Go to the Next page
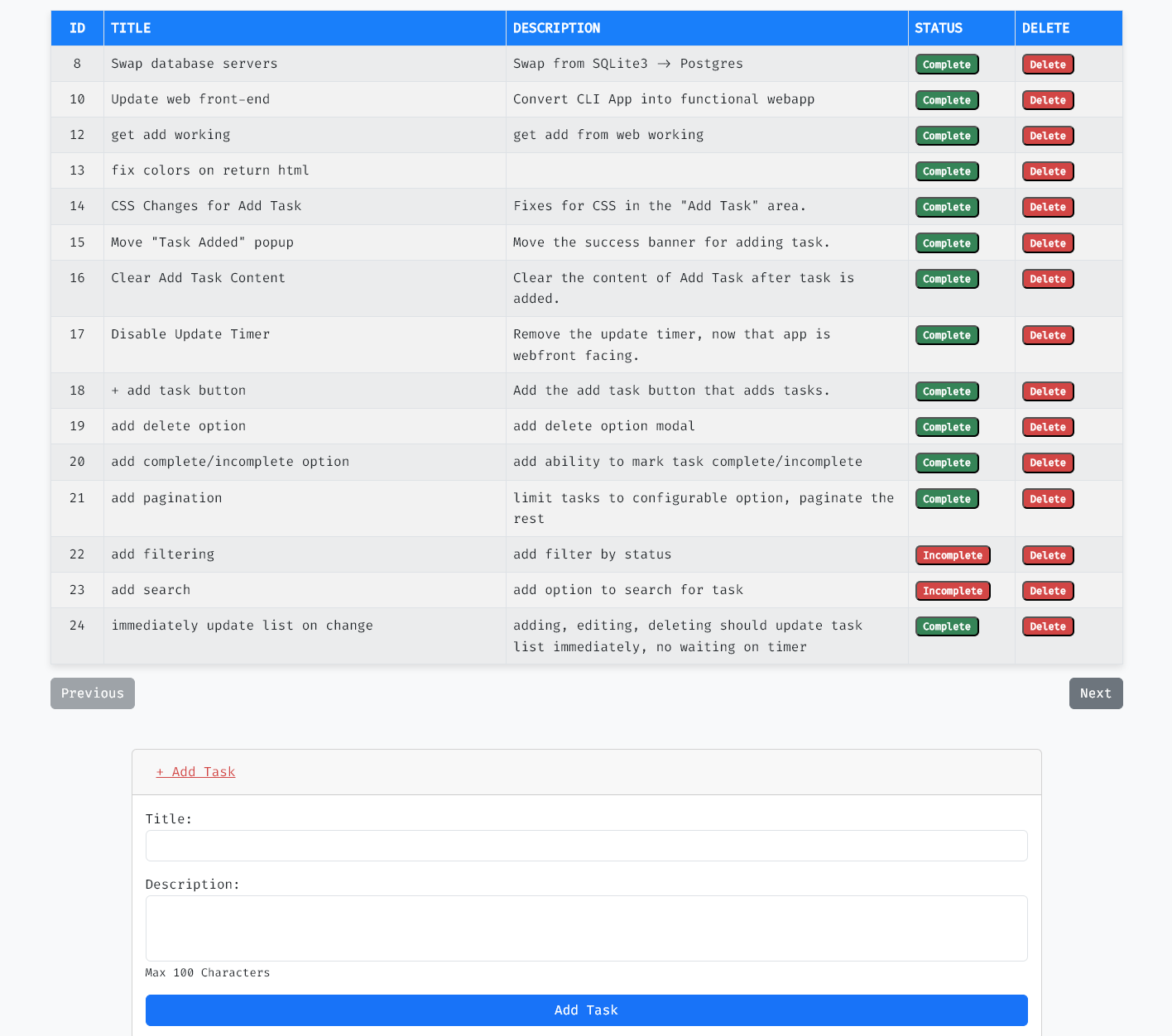 point(1096,693)
